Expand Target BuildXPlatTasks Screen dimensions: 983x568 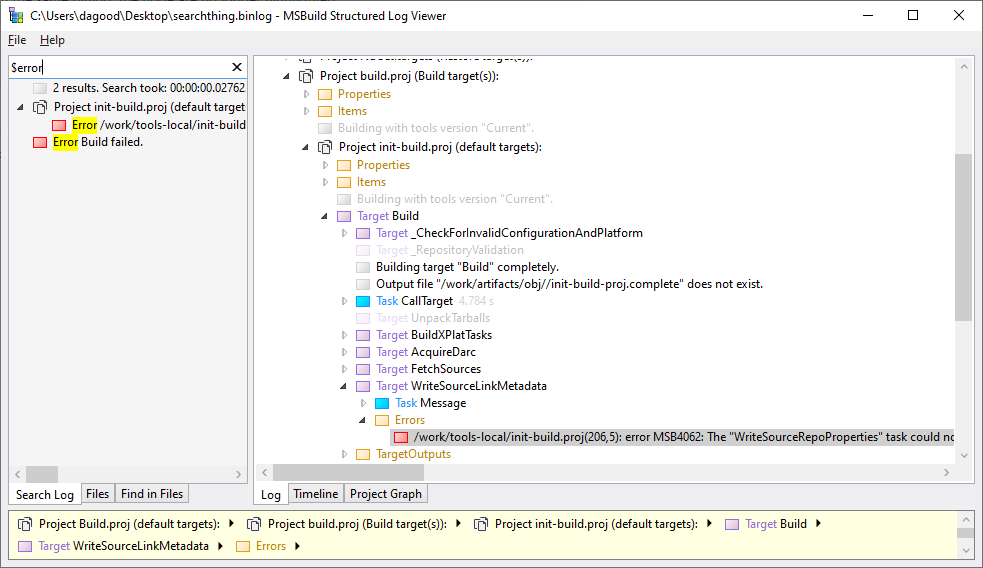[x=344, y=335]
